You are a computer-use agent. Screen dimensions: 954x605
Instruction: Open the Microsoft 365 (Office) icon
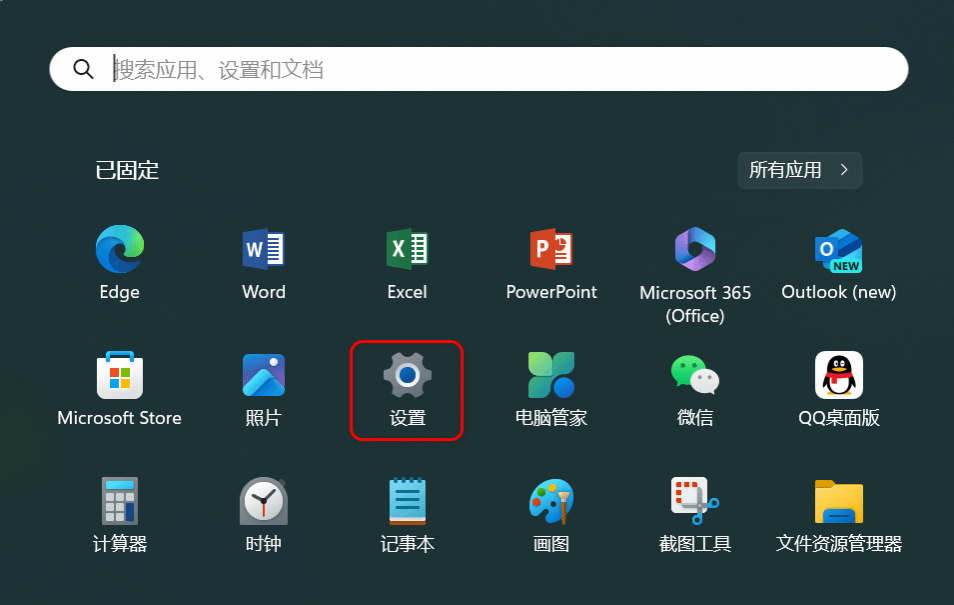coord(695,249)
